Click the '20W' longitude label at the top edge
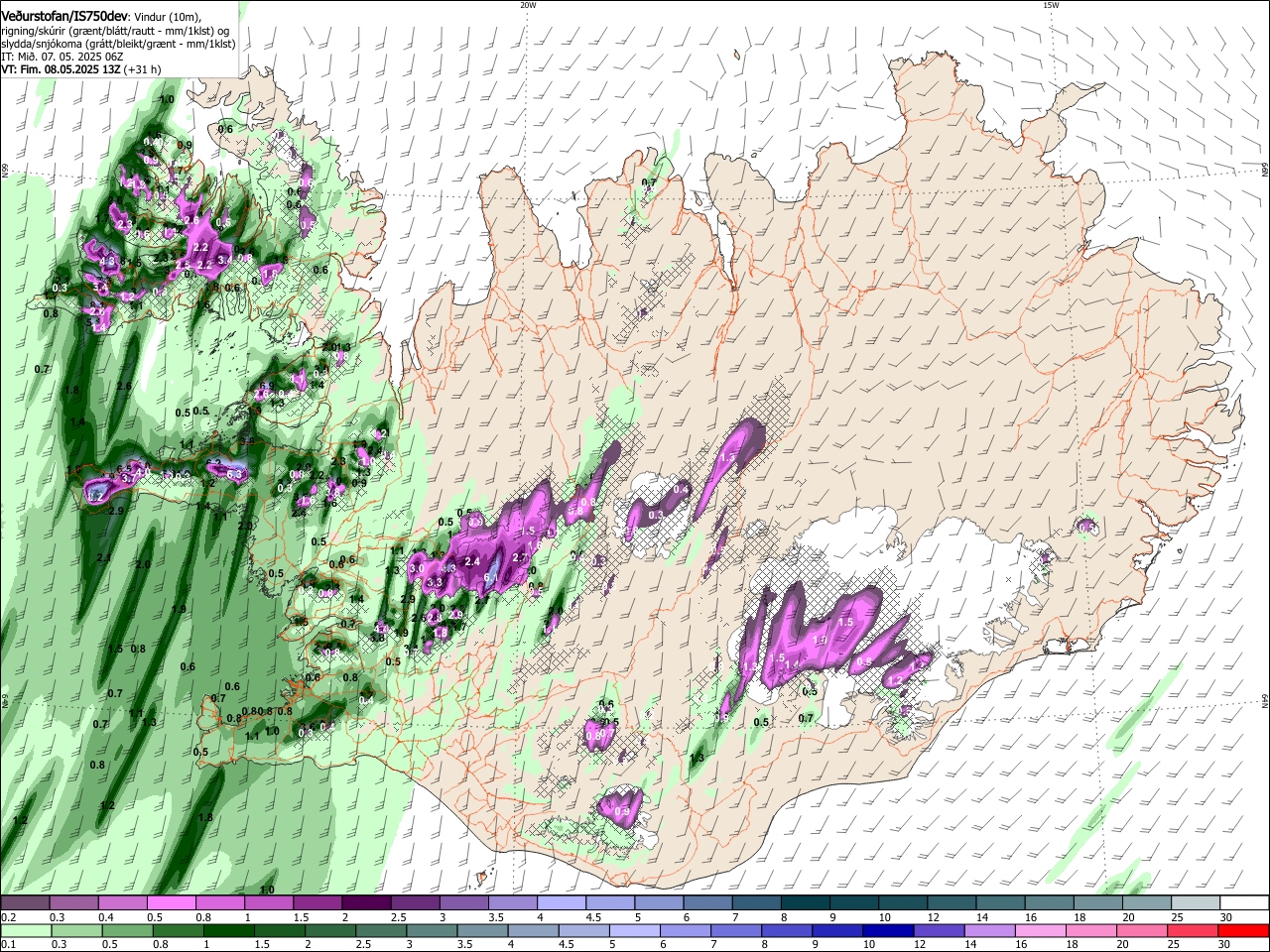 528,5
